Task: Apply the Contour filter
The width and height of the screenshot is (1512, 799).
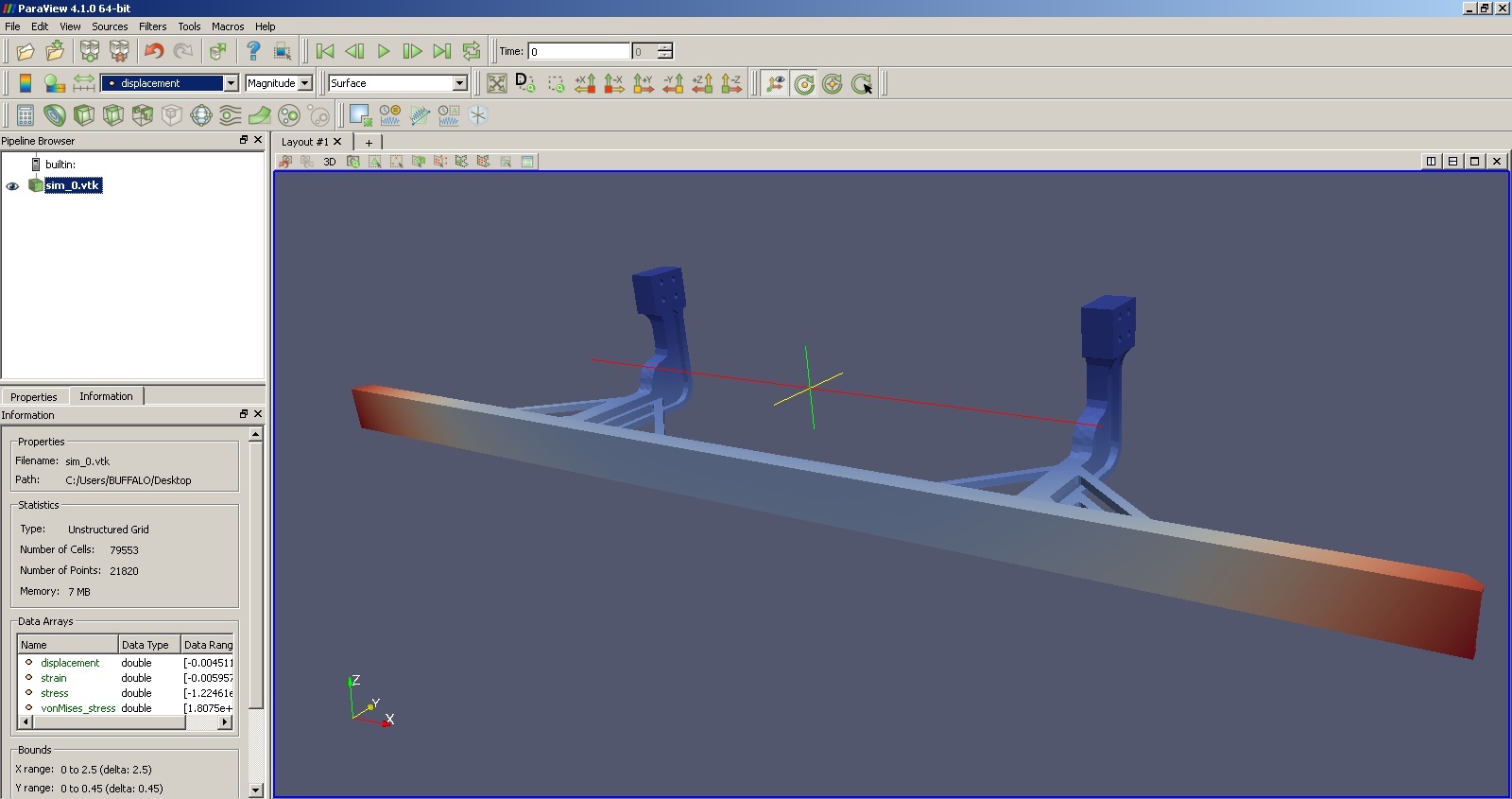Action: click(x=55, y=115)
